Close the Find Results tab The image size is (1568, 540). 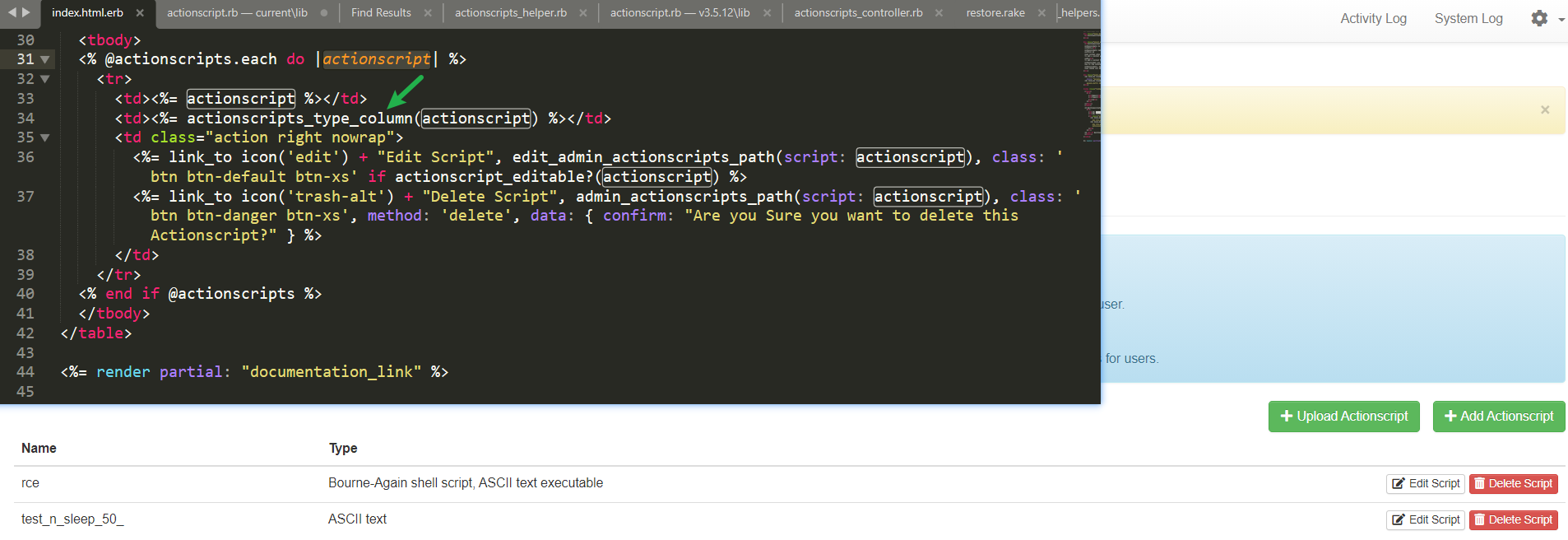(428, 13)
